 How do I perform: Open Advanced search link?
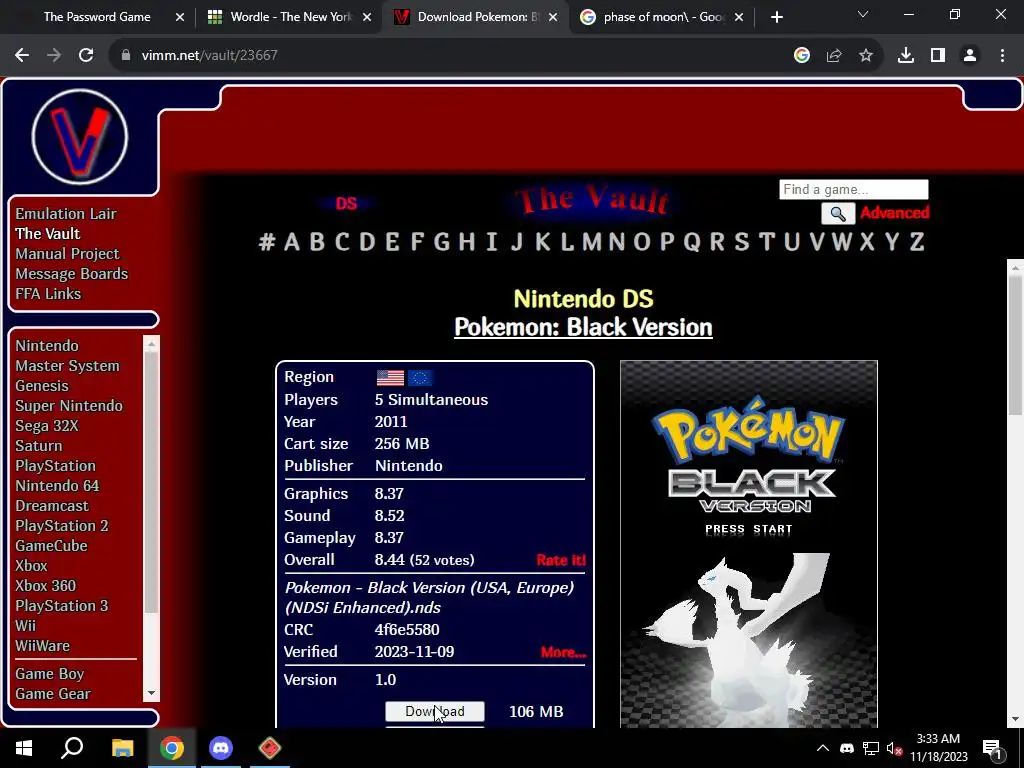point(895,213)
